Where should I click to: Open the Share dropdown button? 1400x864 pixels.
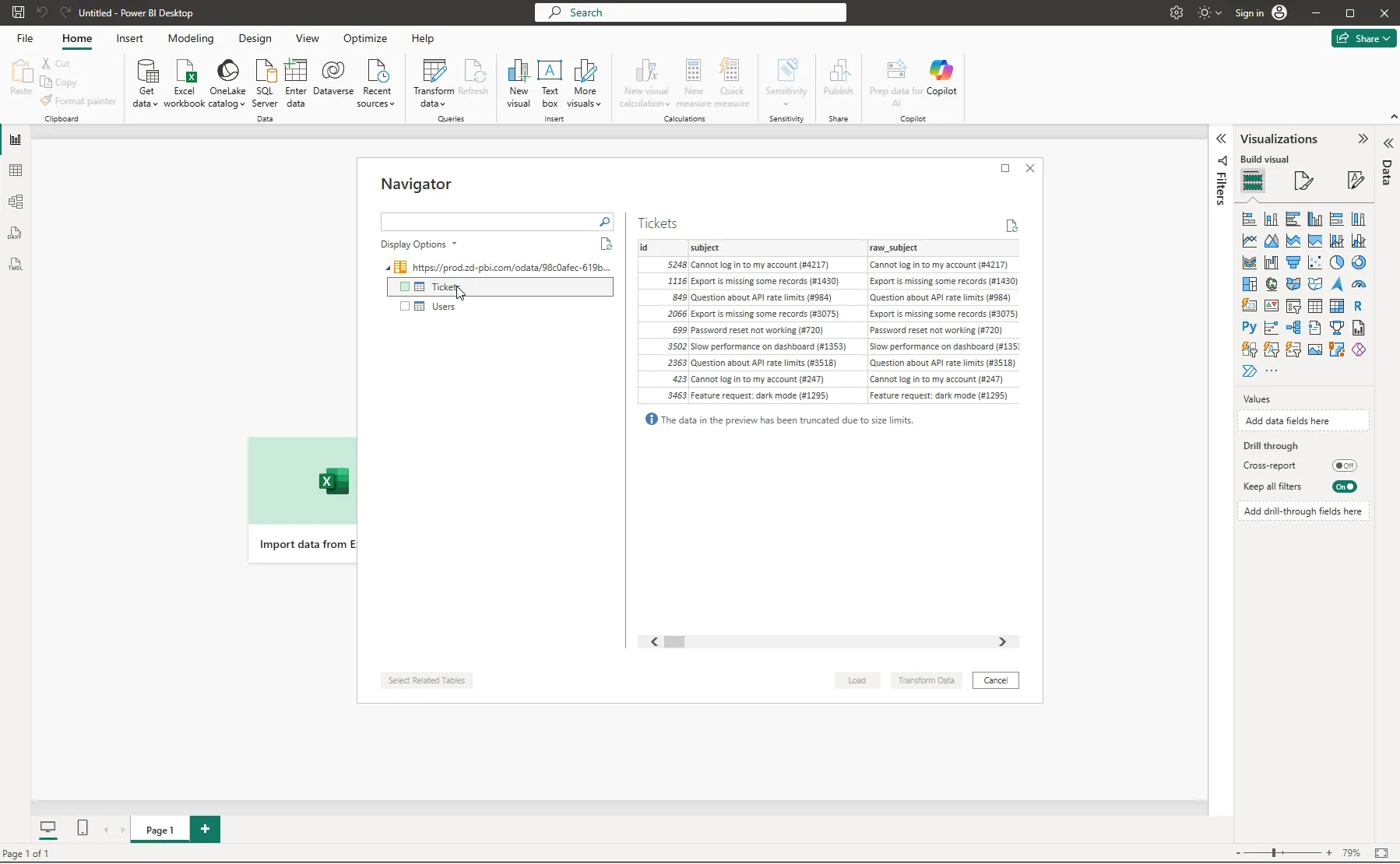(x=1364, y=38)
